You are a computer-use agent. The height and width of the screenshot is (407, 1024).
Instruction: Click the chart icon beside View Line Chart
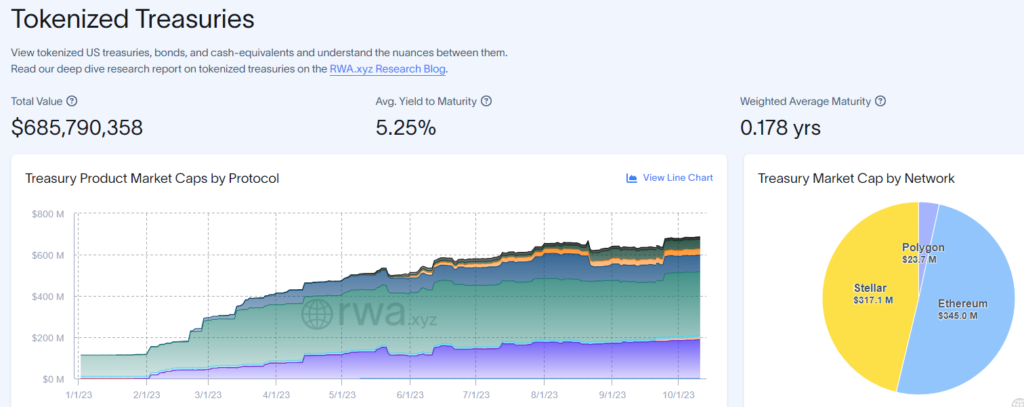click(x=632, y=178)
